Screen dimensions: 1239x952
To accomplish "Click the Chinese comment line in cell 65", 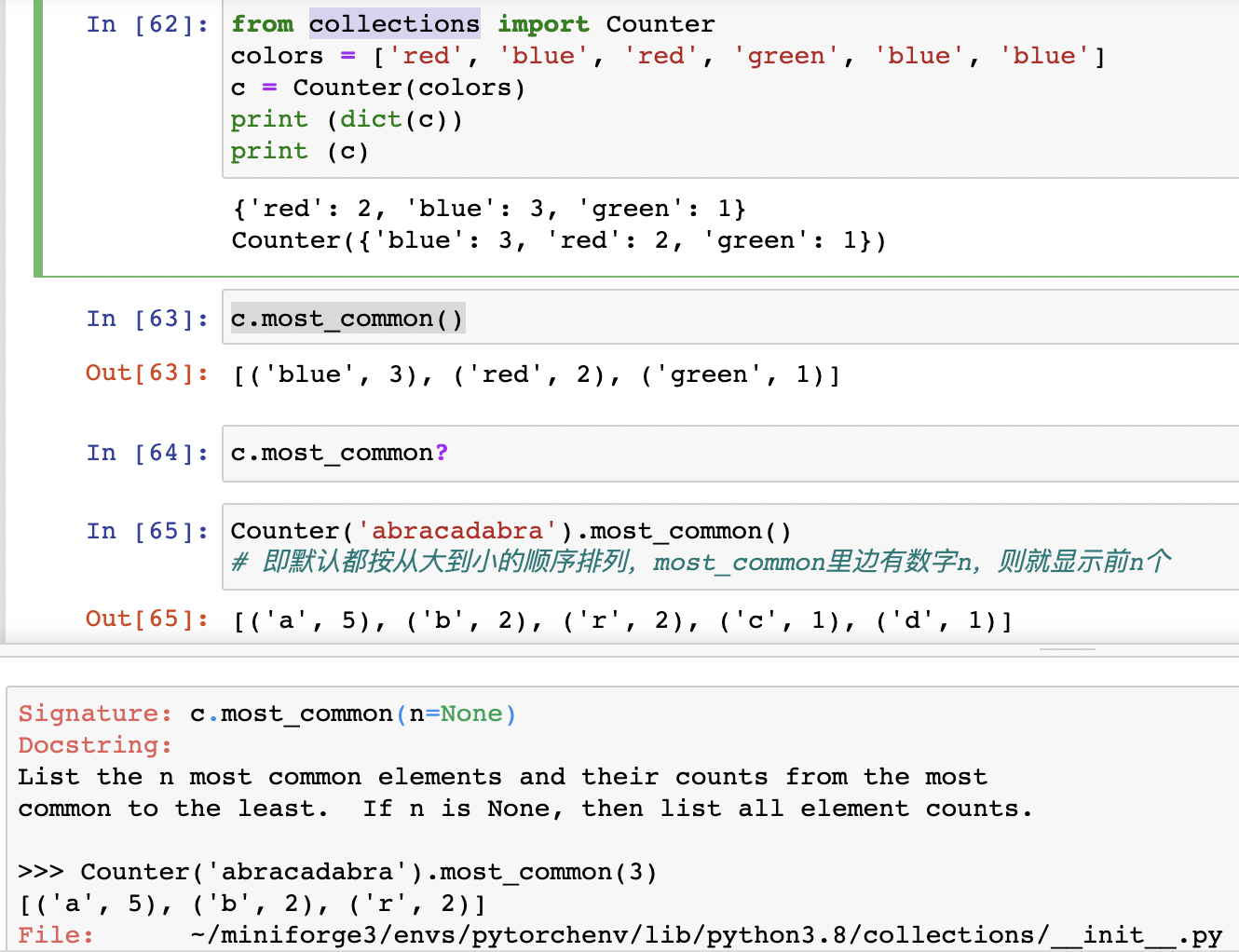I will [x=701, y=562].
